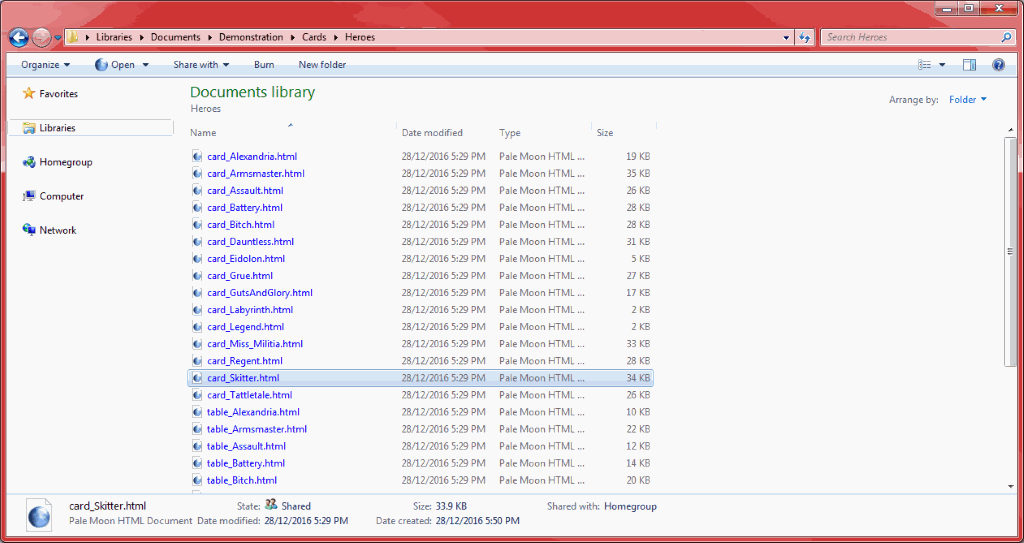Click the New folder button
Viewport: 1024px width, 543px height.
point(322,65)
